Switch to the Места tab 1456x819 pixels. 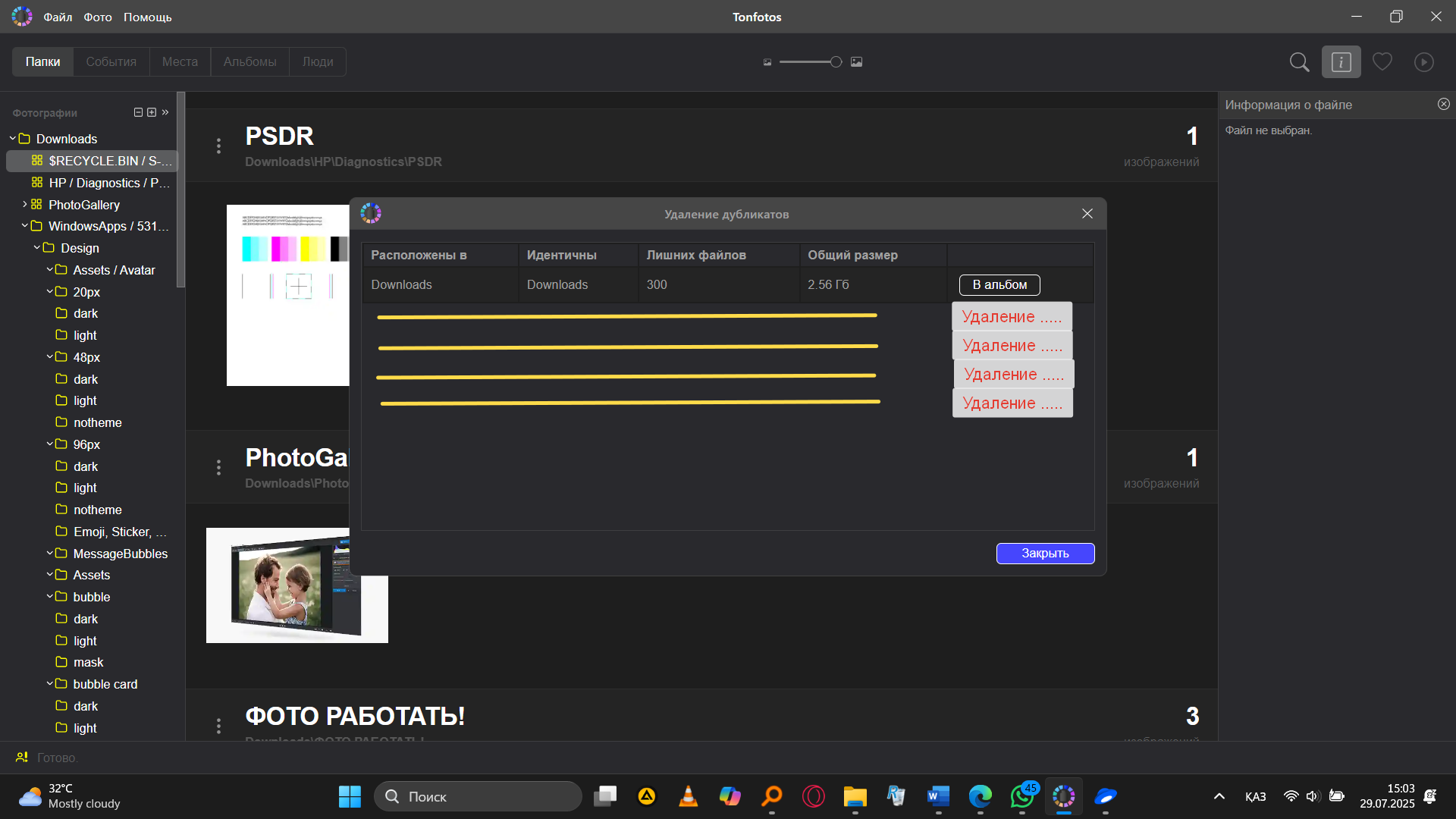[x=180, y=61]
